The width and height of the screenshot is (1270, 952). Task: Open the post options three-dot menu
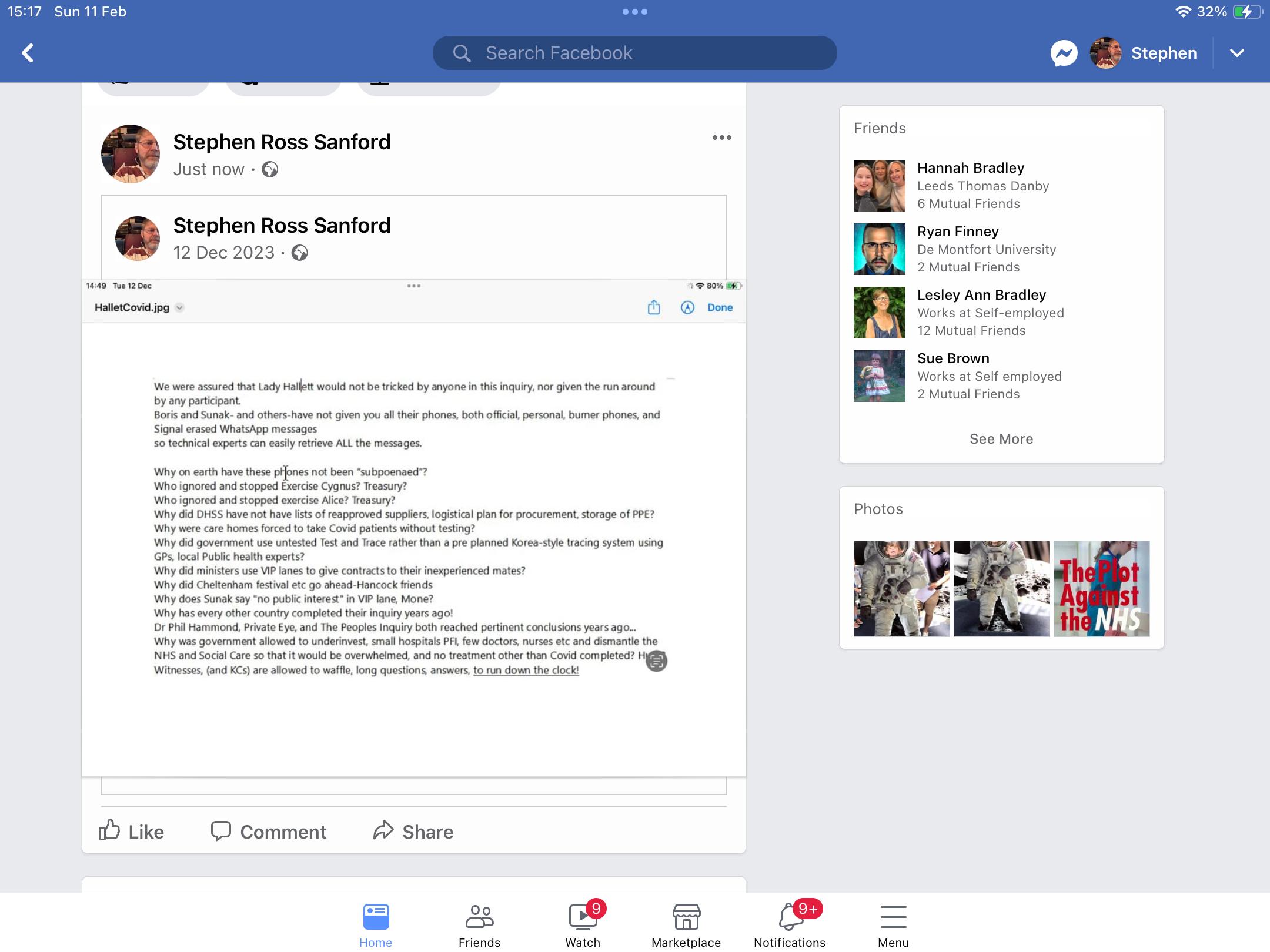(721, 138)
